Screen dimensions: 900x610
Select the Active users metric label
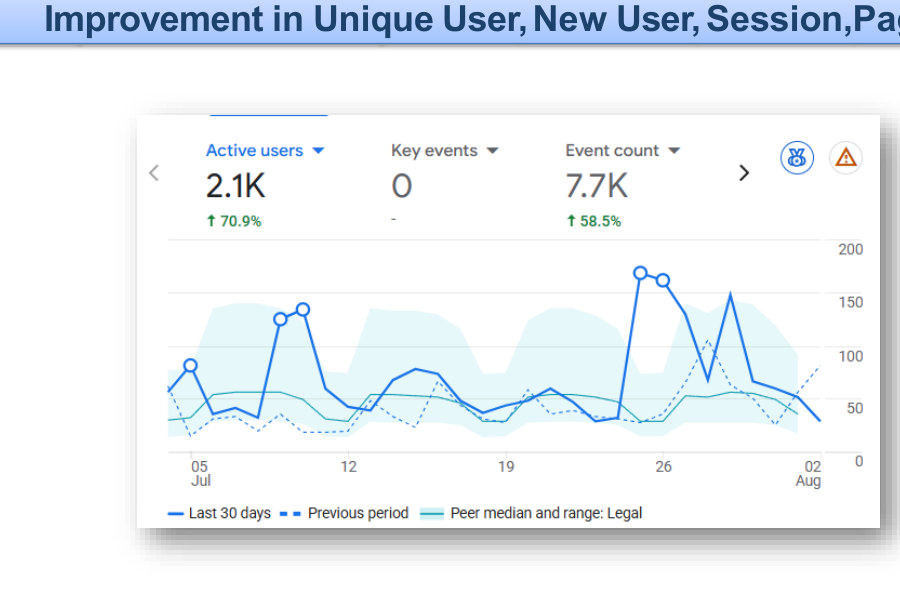[254, 150]
